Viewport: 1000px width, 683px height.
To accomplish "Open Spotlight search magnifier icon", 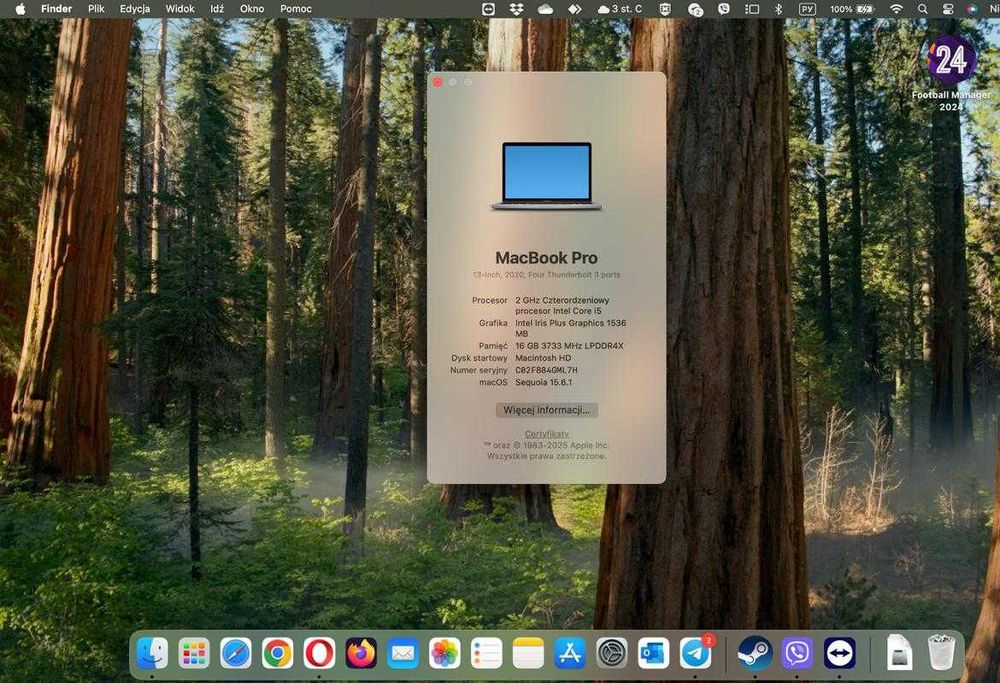I will point(922,9).
